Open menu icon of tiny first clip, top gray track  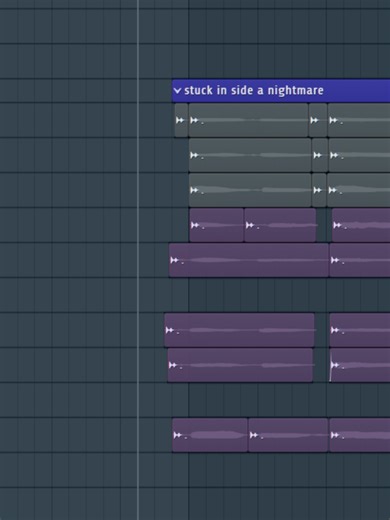180,120
